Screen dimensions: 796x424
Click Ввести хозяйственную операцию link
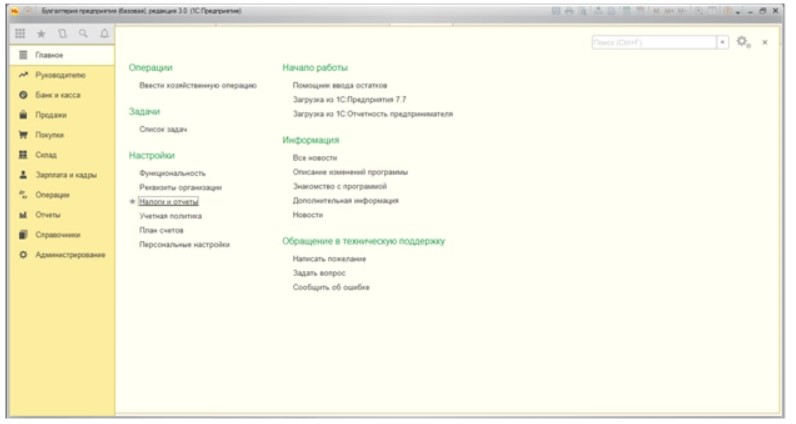click(x=198, y=85)
